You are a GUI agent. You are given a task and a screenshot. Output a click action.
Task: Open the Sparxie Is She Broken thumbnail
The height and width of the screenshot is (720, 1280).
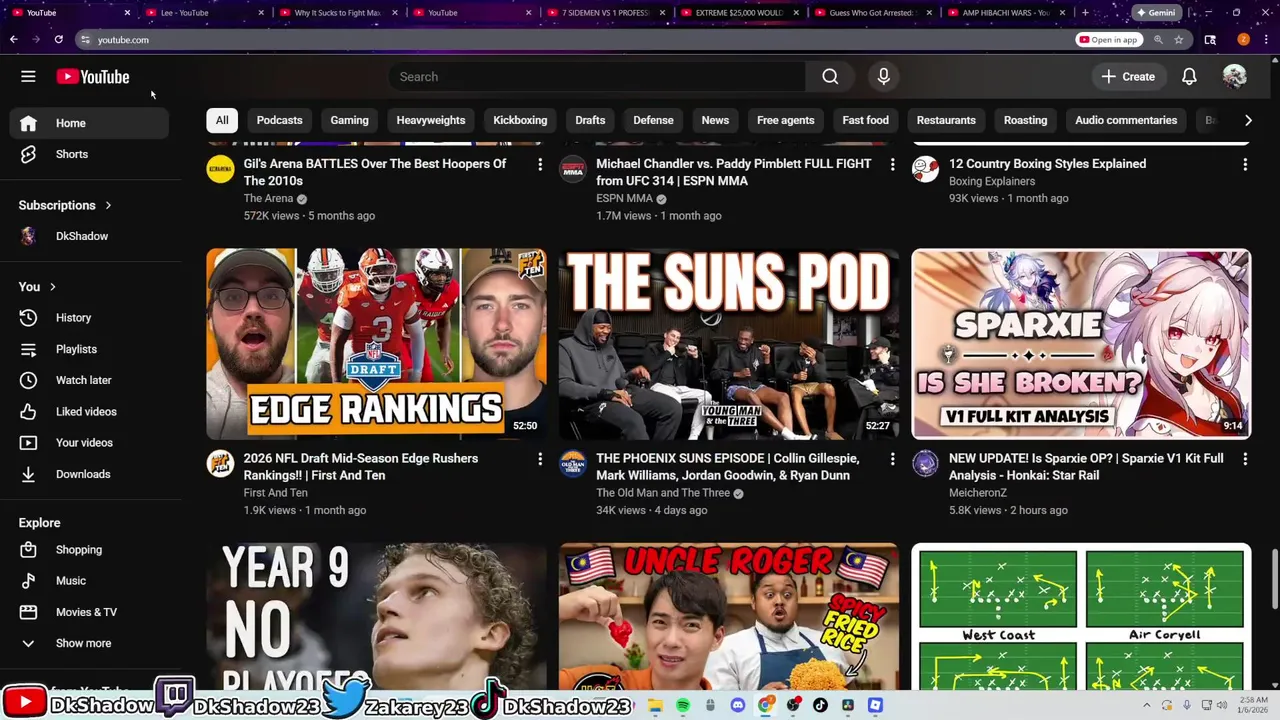coord(1081,344)
